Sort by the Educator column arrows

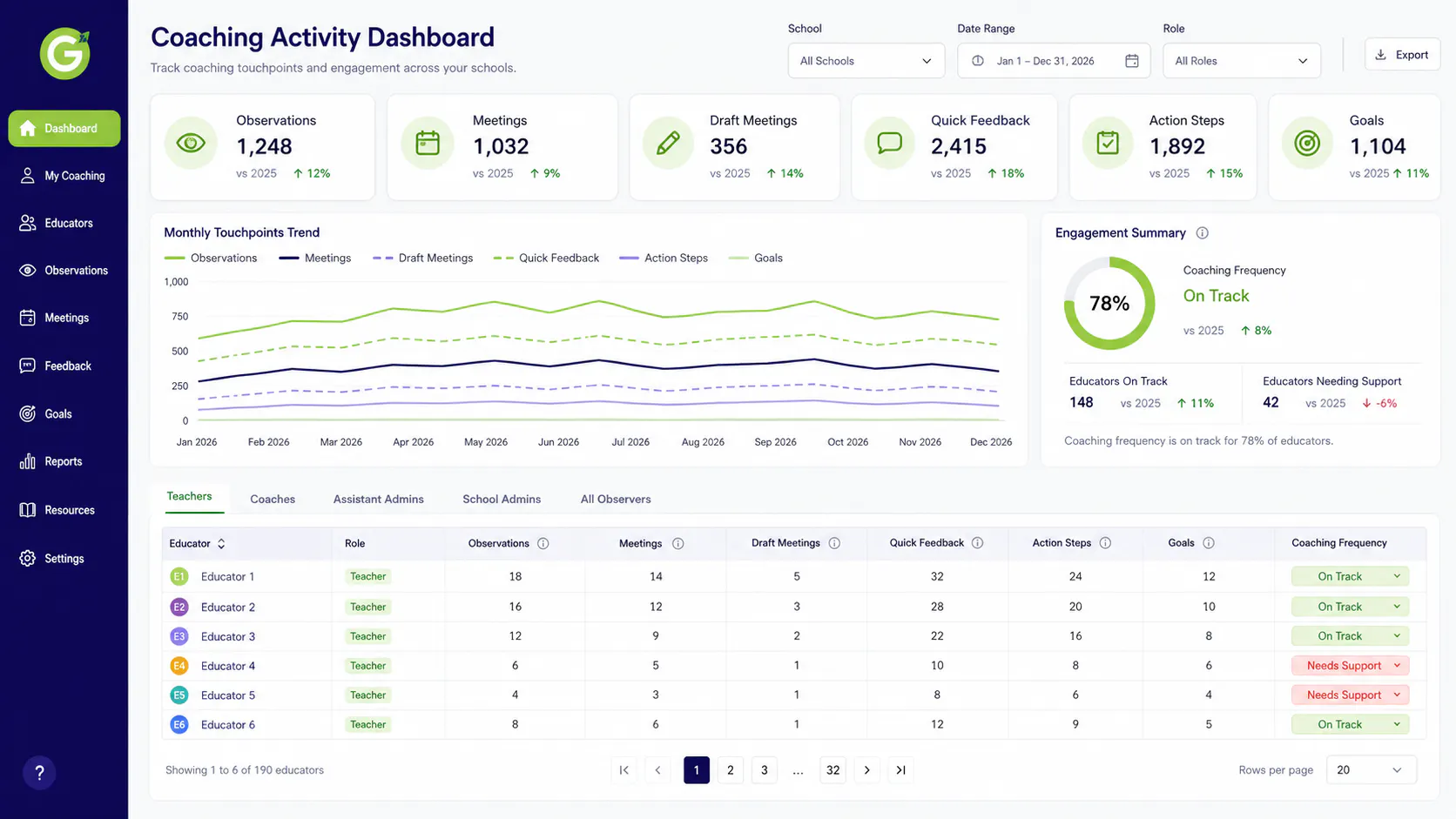pyautogui.click(x=221, y=543)
